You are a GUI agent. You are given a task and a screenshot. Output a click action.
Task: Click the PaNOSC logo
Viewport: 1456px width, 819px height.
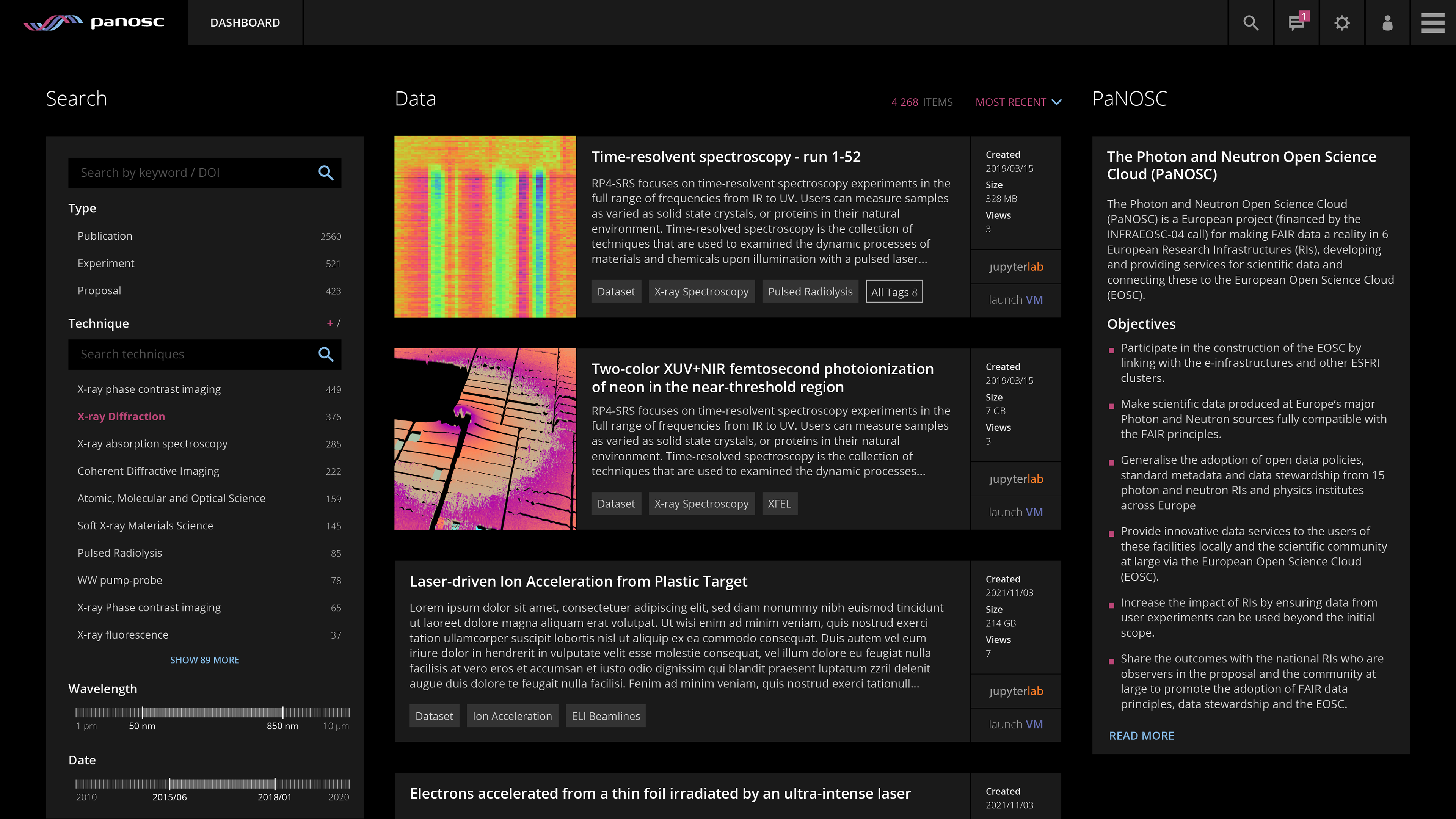(x=94, y=23)
